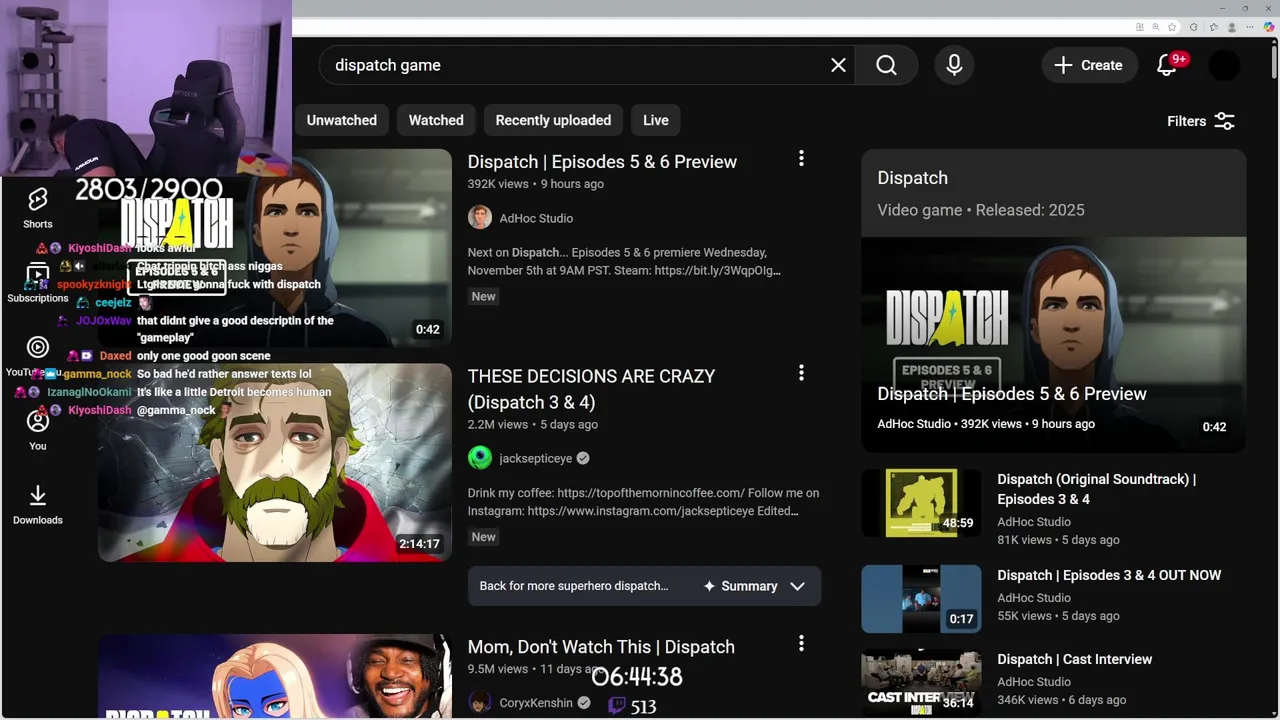1280x720 pixels.
Task: Open more options for Mom, Don't Watch This
Action: [801, 644]
